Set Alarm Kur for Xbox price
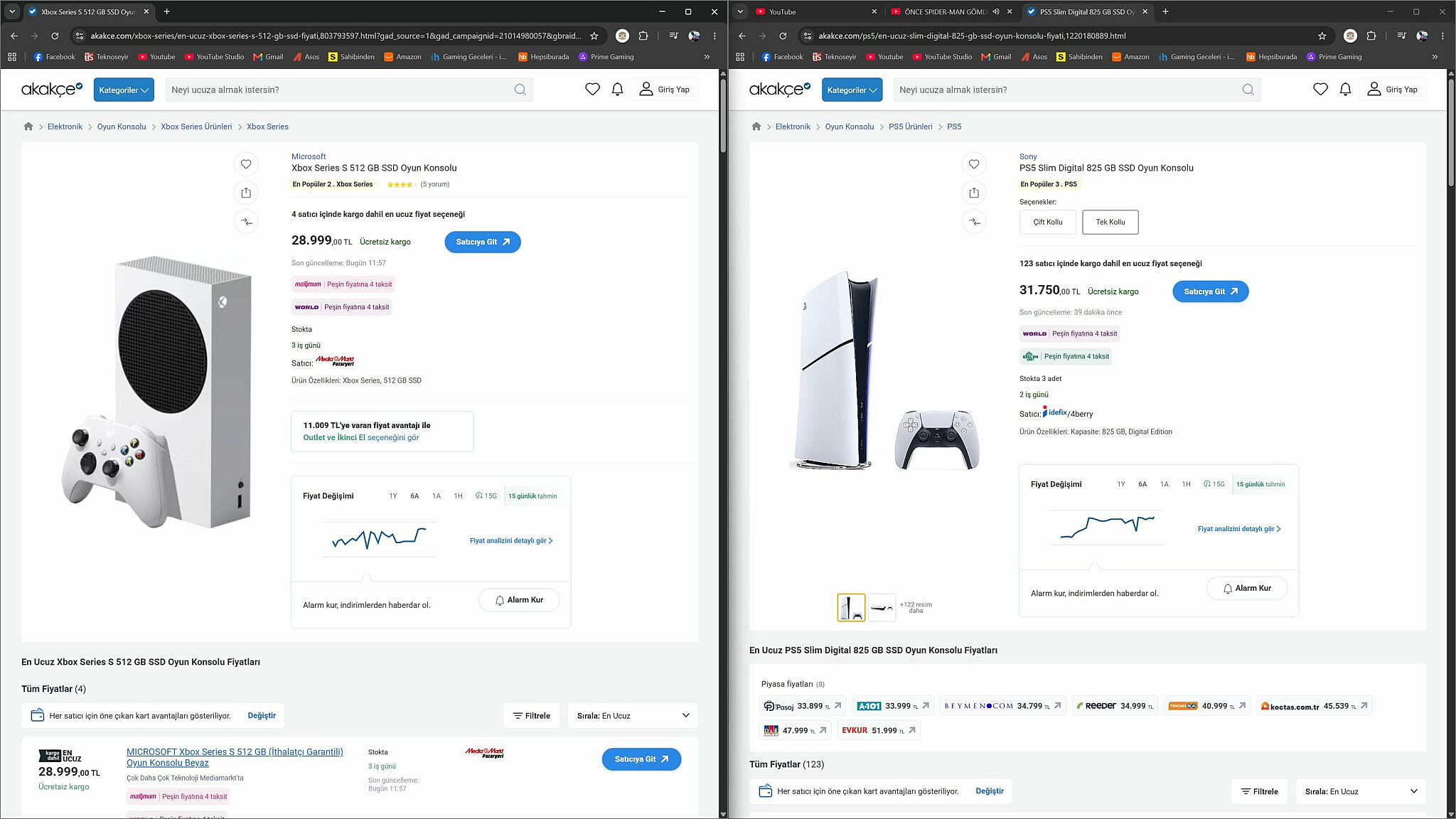Image resolution: width=1456 pixels, height=819 pixels. click(519, 600)
